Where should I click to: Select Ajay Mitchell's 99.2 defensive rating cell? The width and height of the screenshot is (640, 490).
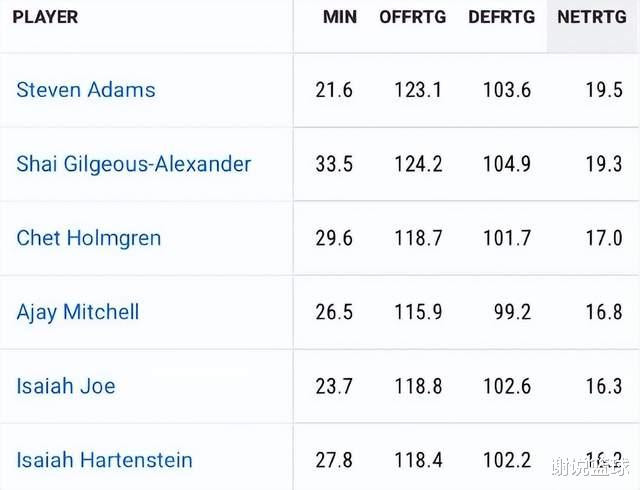coord(511,312)
